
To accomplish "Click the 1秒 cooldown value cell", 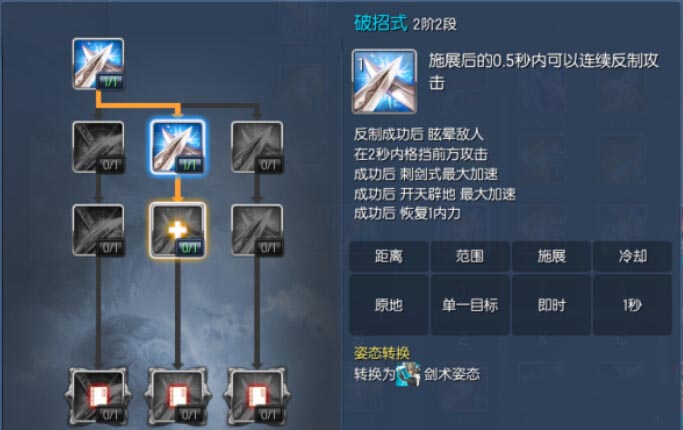I will click(x=632, y=305).
